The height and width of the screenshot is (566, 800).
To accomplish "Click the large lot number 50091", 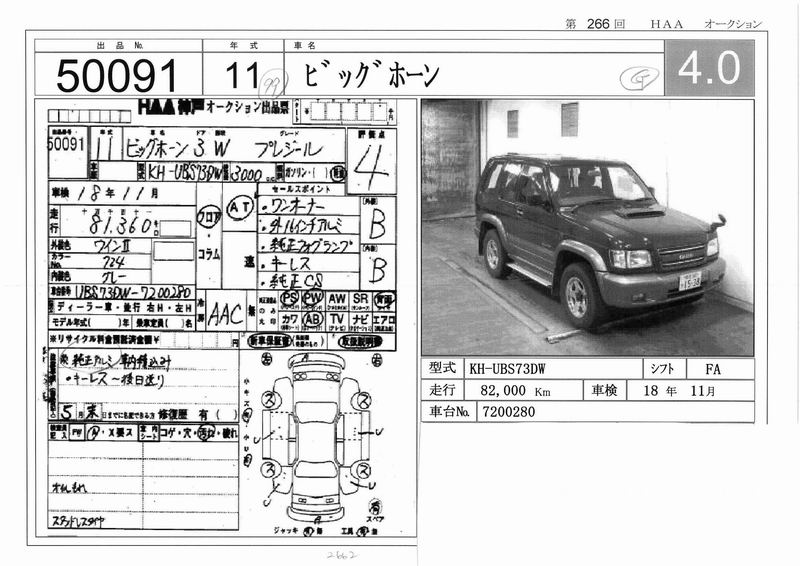I will (x=118, y=75).
